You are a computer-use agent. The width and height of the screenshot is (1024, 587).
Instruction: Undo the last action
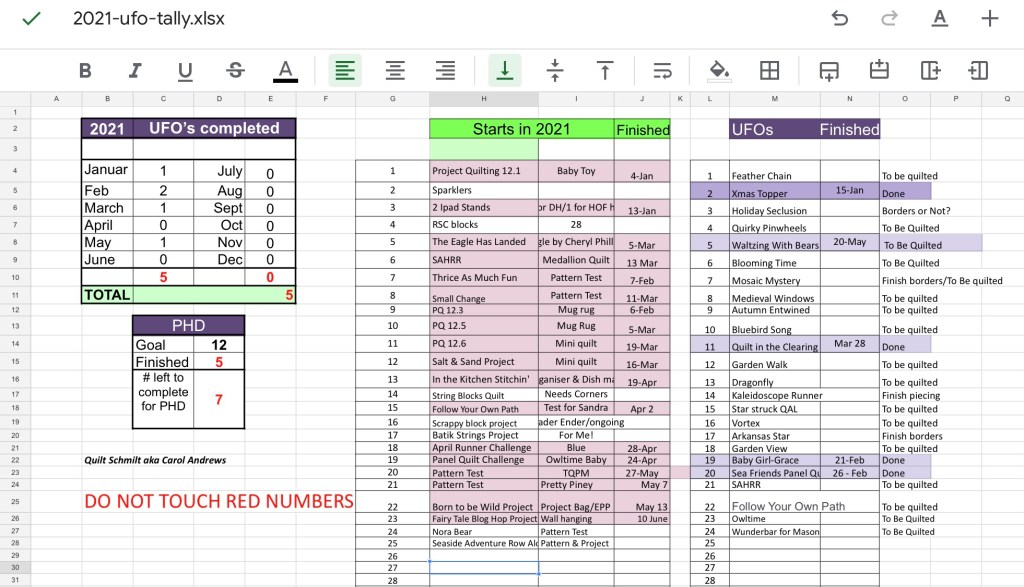tap(840, 19)
